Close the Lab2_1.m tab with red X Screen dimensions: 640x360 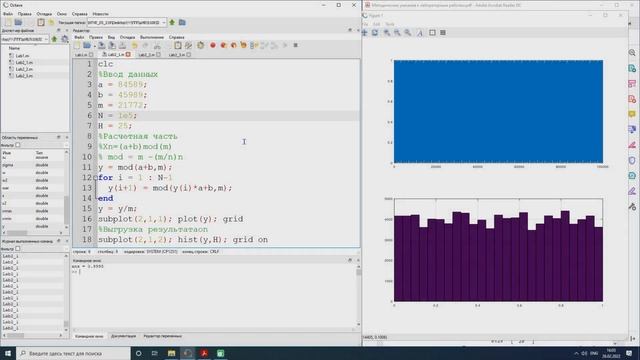pos(128,55)
